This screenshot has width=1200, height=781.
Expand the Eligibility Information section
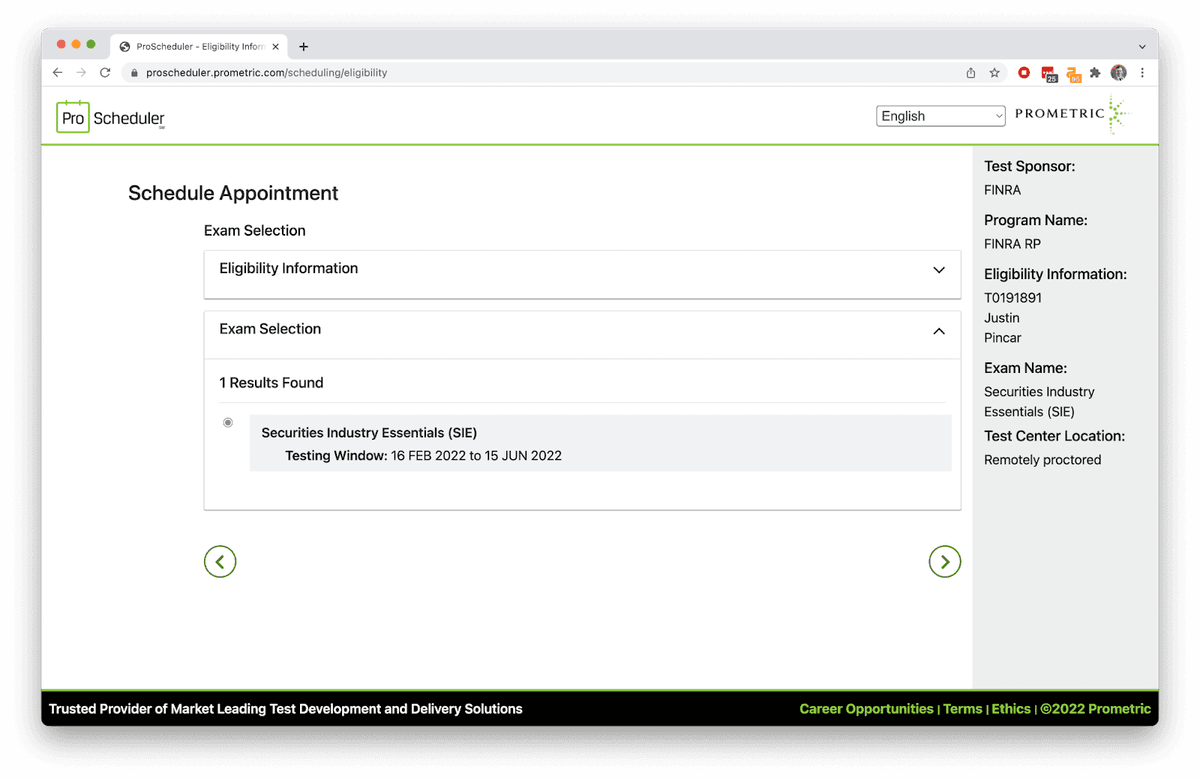938,270
